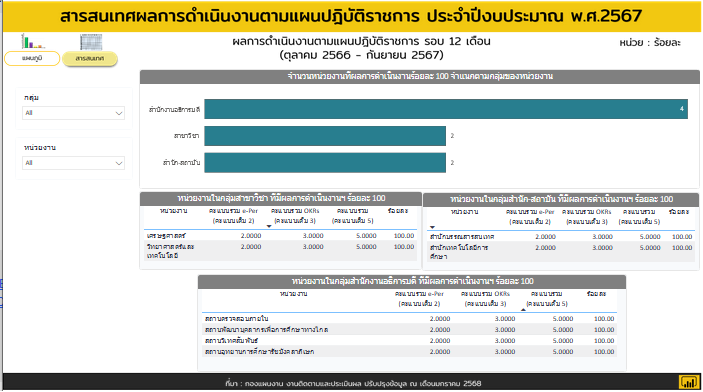This screenshot has width=703, height=392.
Task: Click the สำนักบรรณสารสนเทศ table row
Action: click(560, 236)
